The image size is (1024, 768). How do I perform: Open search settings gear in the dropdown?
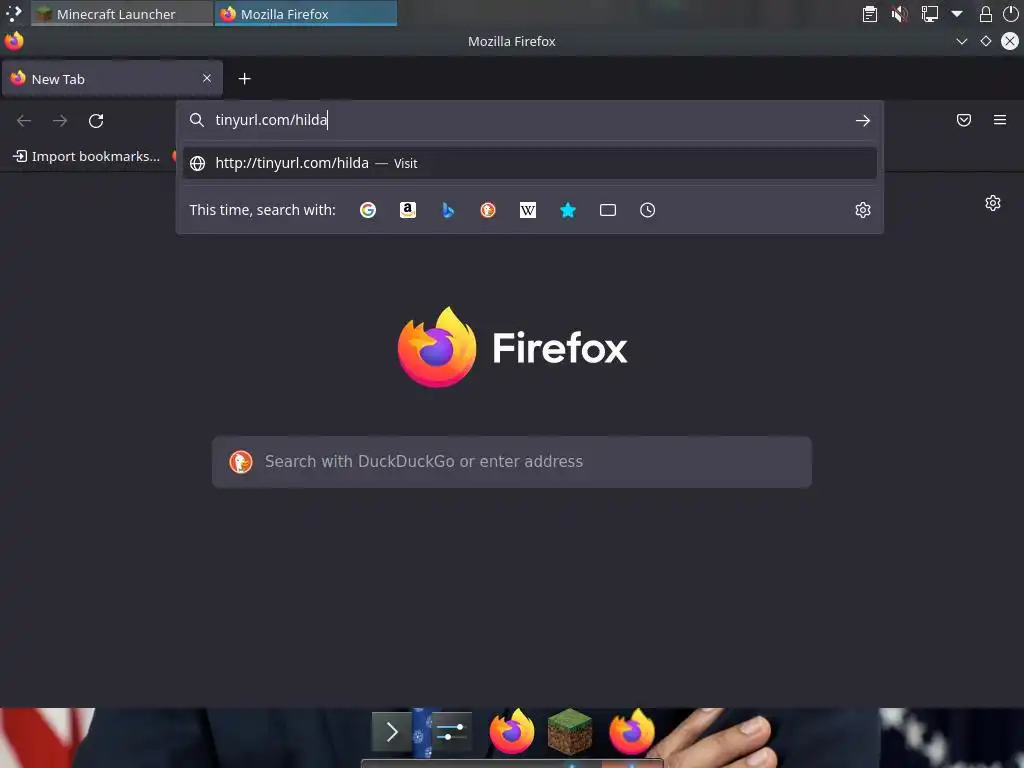coord(863,210)
